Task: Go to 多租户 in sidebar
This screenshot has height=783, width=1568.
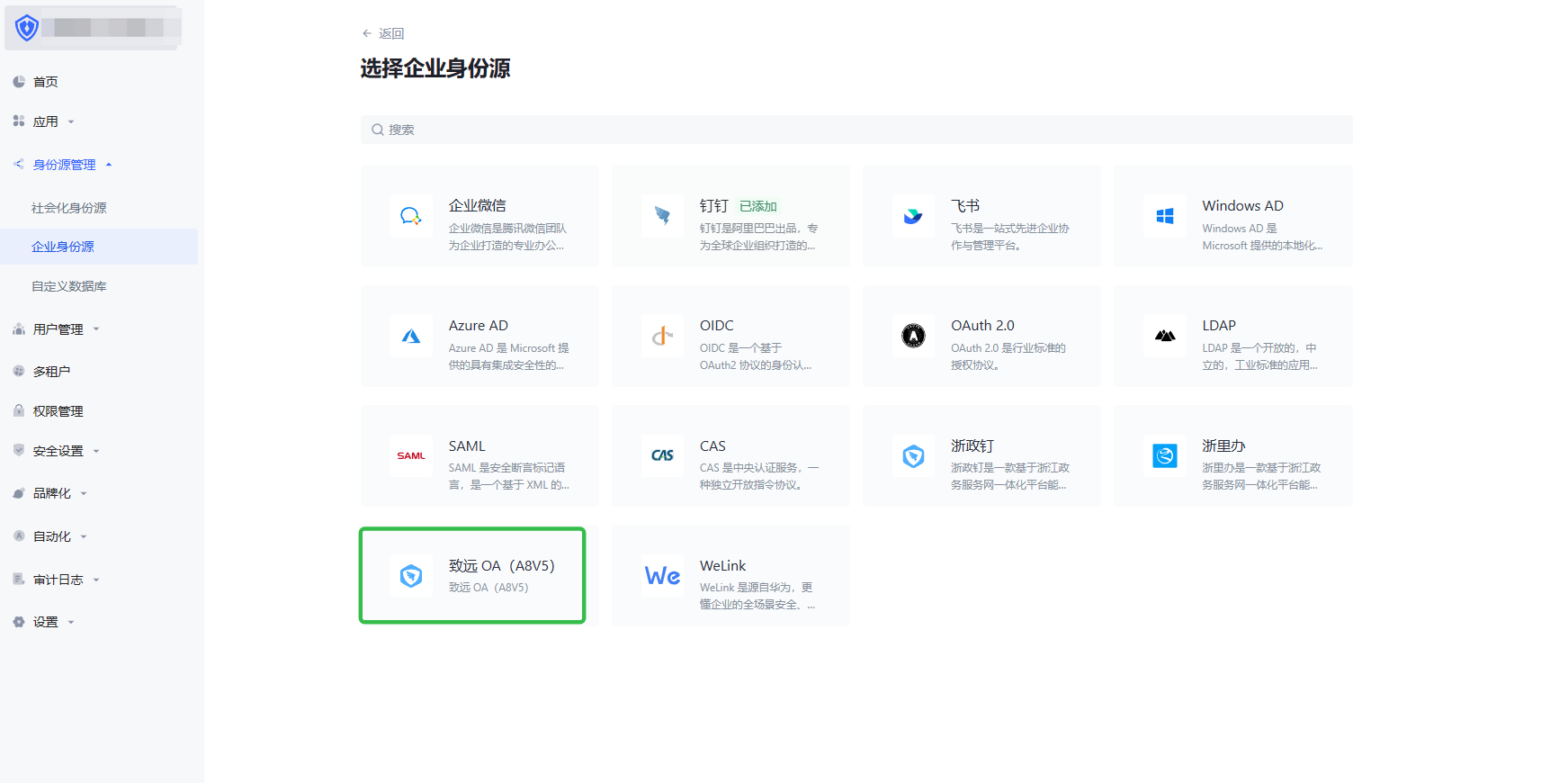Action: coord(51,372)
